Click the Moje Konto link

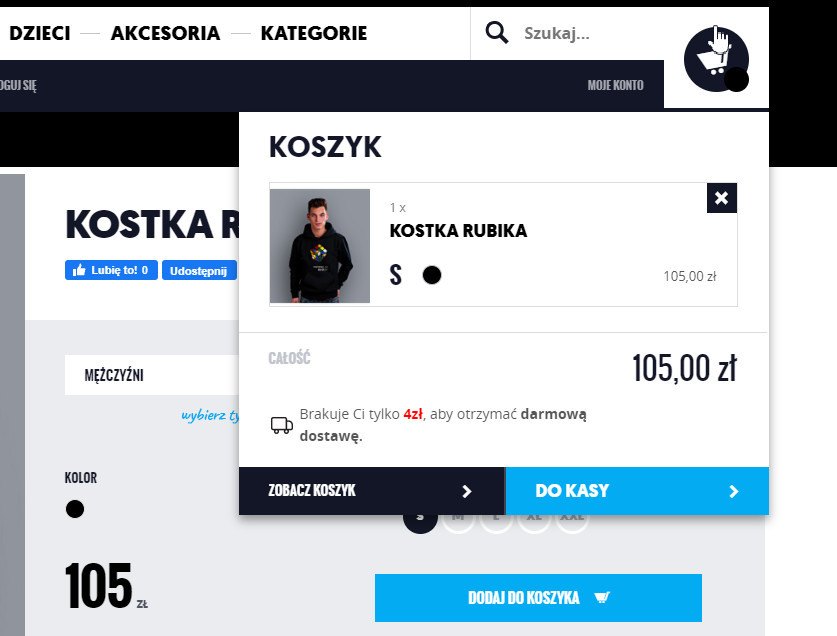(615, 85)
